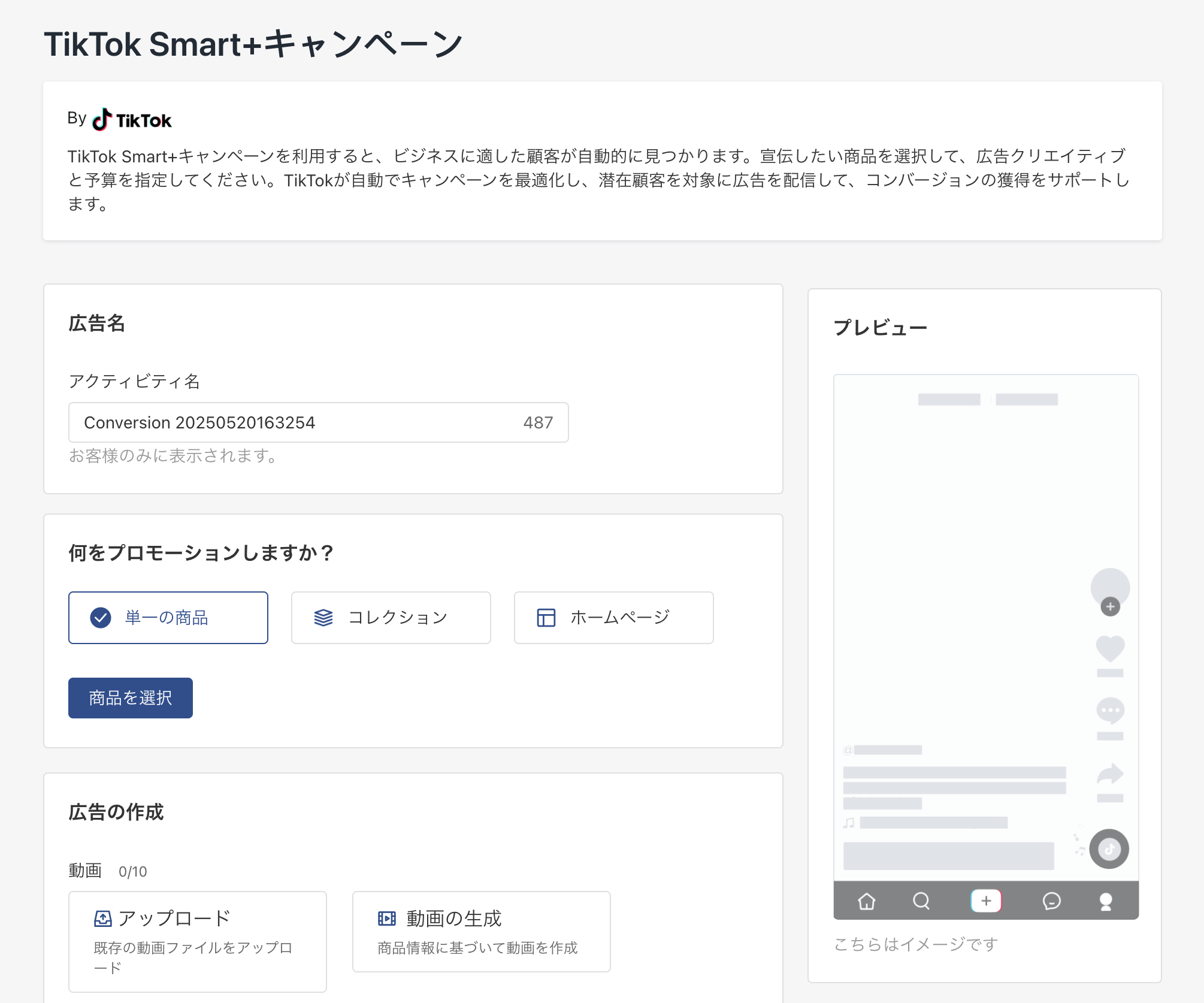Select the ホームページ option
This screenshot has width=1204, height=1003.
[x=614, y=618]
